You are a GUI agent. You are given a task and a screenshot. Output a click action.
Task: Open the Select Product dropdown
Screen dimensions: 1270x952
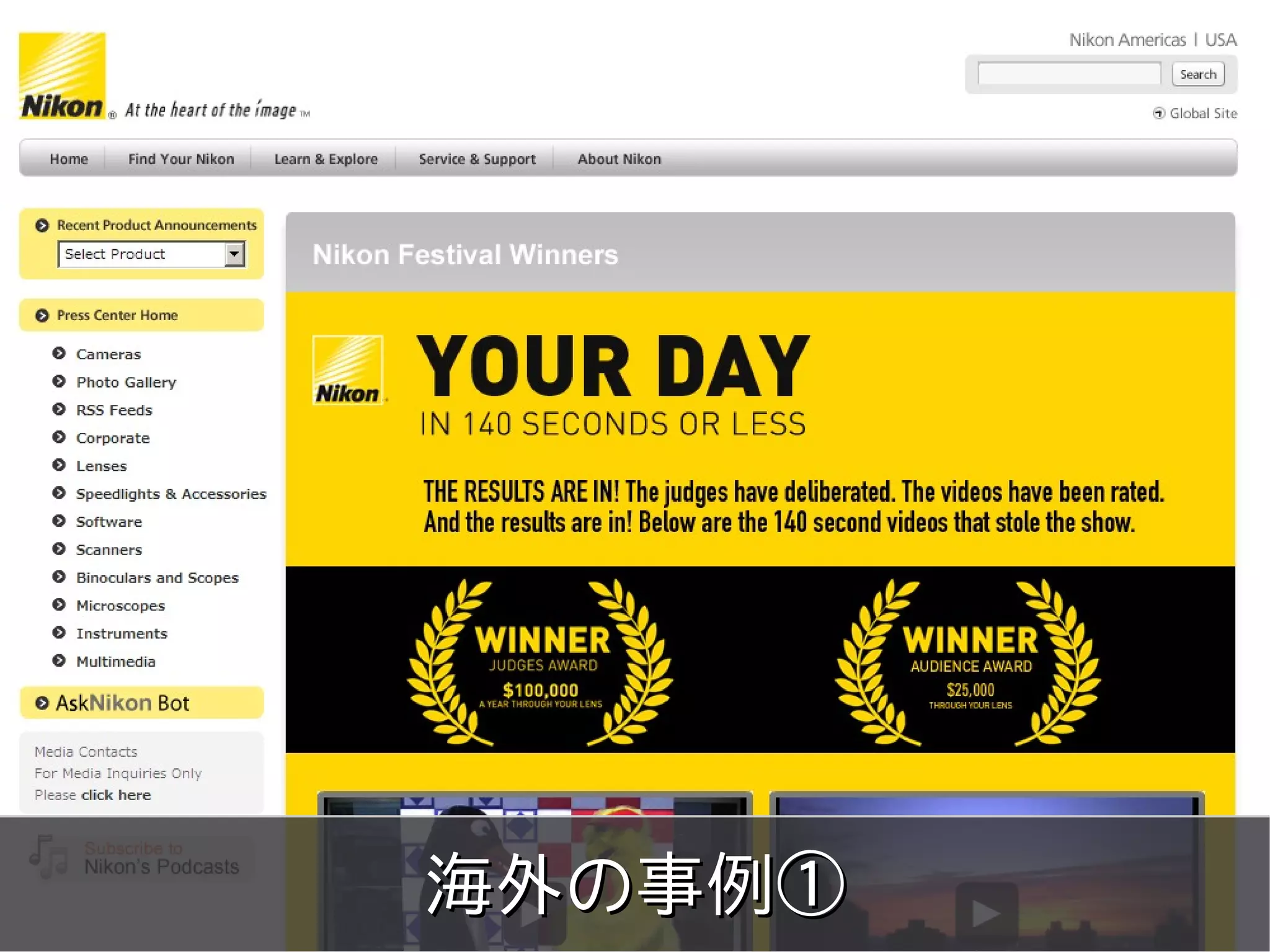tap(152, 254)
